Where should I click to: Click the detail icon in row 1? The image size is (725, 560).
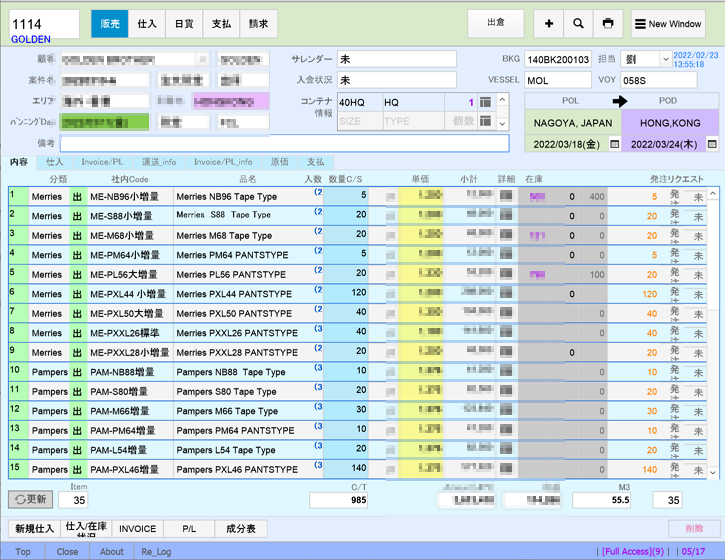tap(507, 197)
